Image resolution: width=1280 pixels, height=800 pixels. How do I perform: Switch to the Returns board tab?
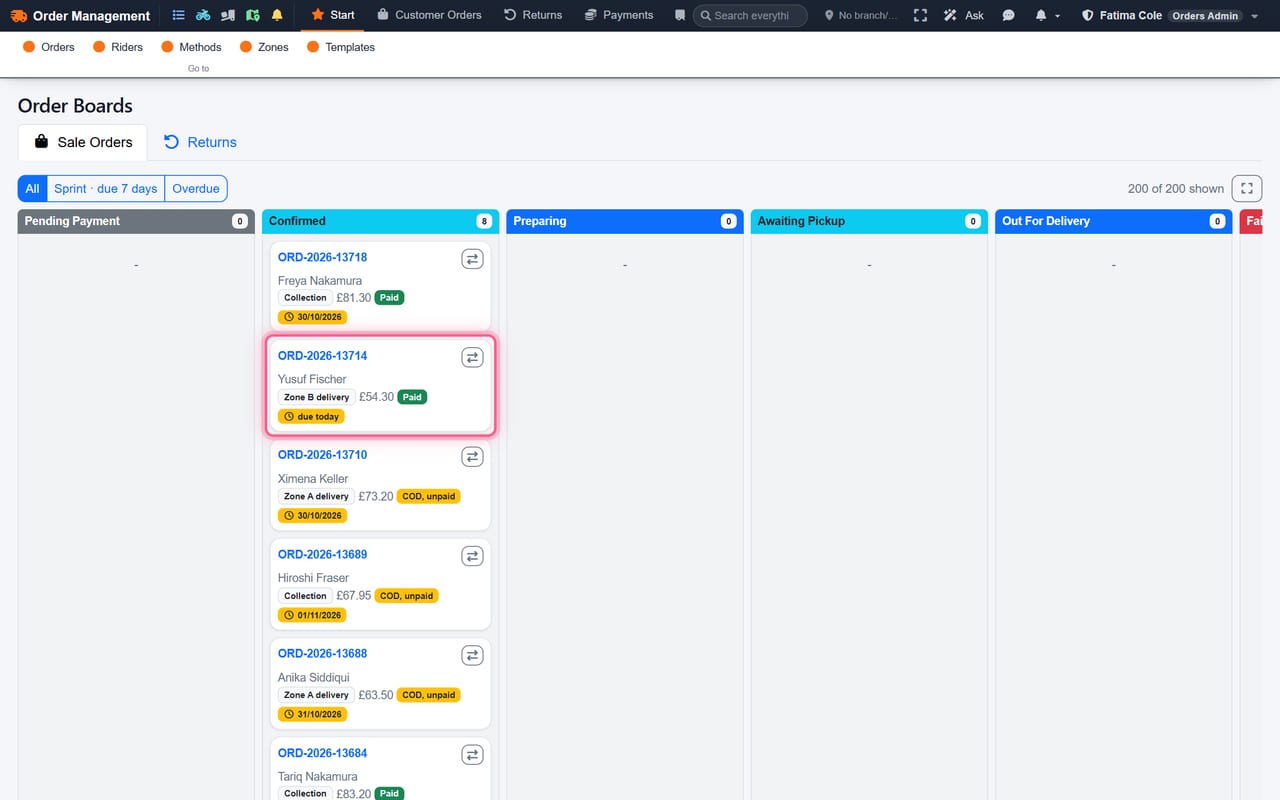pyautogui.click(x=200, y=142)
